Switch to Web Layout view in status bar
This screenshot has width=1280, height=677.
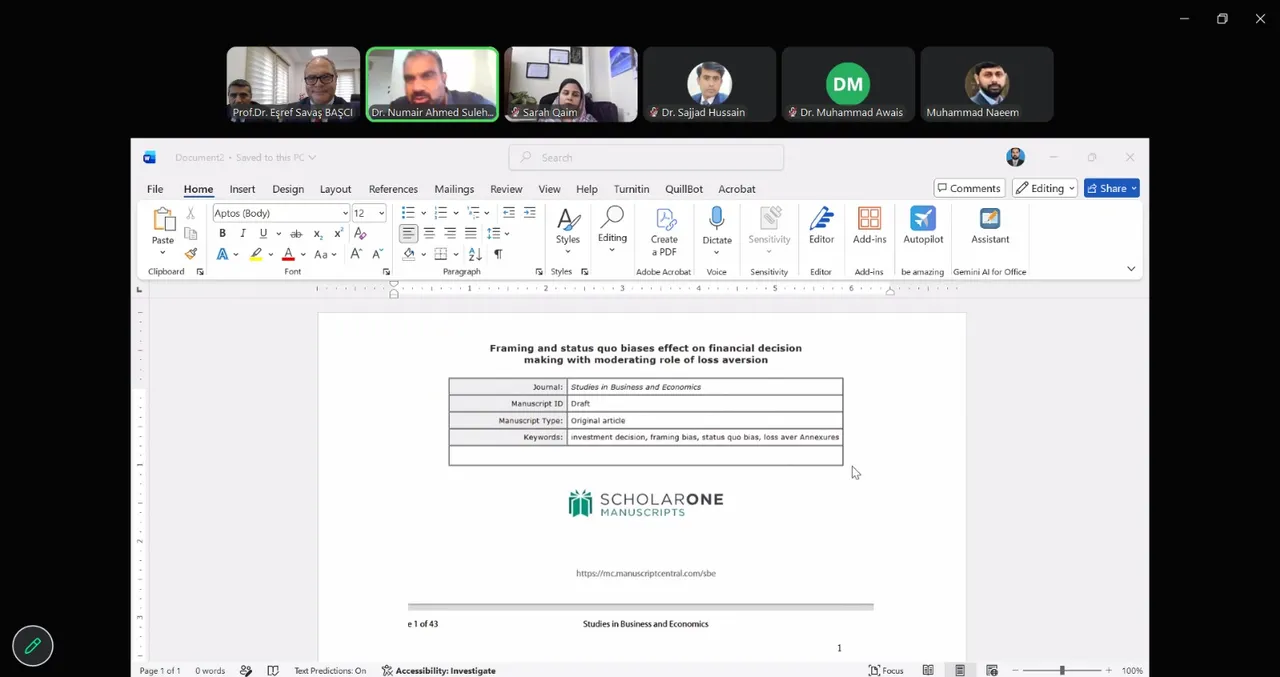click(x=992, y=670)
